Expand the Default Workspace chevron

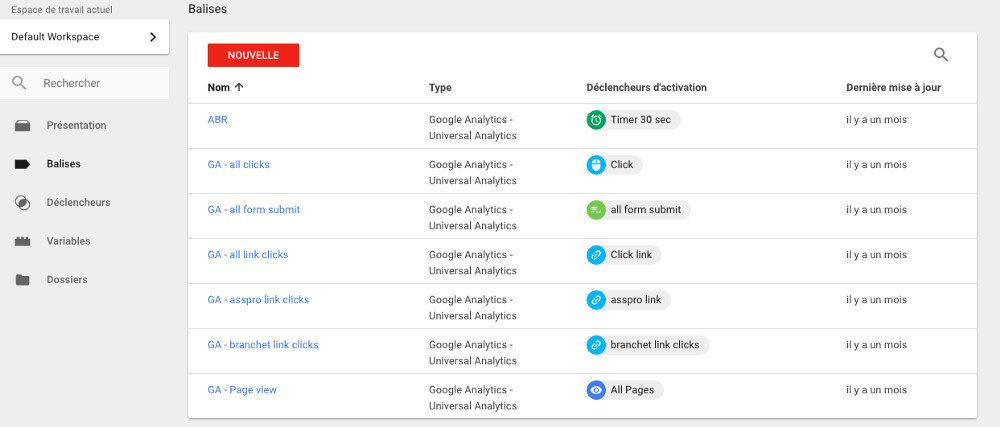coord(152,37)
